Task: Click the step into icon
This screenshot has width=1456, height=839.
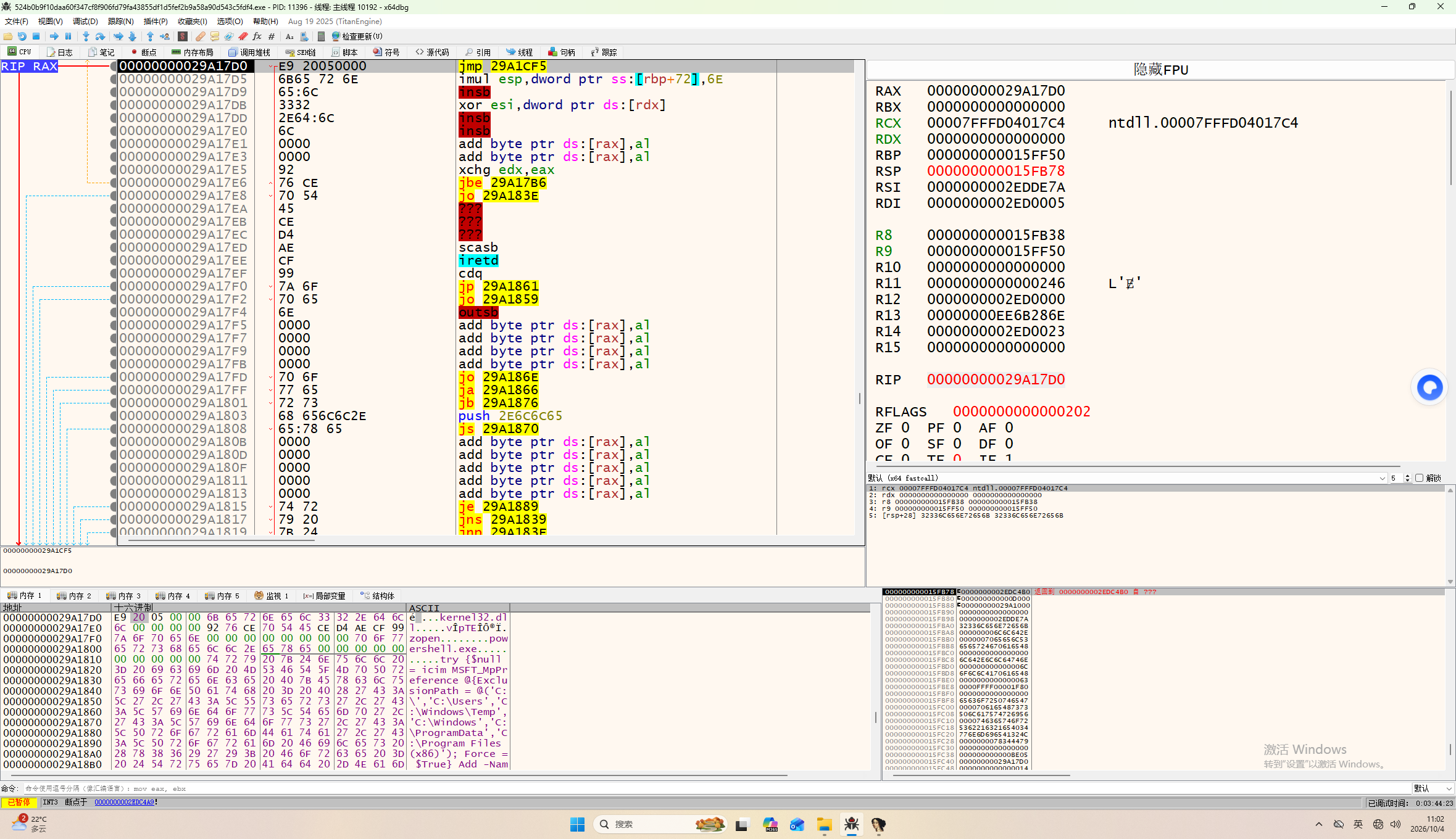Action: click(86, 36)
